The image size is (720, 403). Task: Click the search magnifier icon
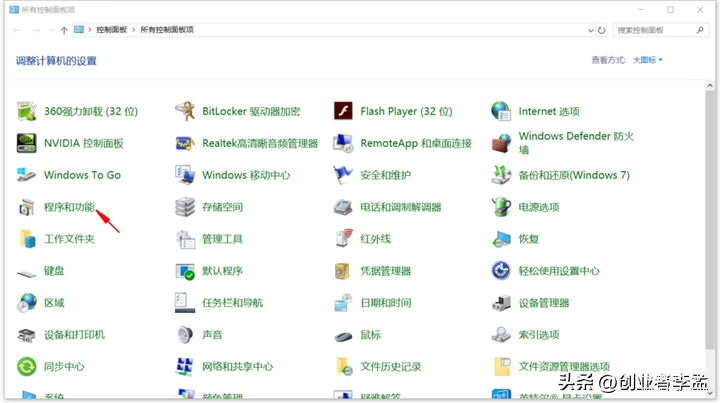click(x=700, y=30)
